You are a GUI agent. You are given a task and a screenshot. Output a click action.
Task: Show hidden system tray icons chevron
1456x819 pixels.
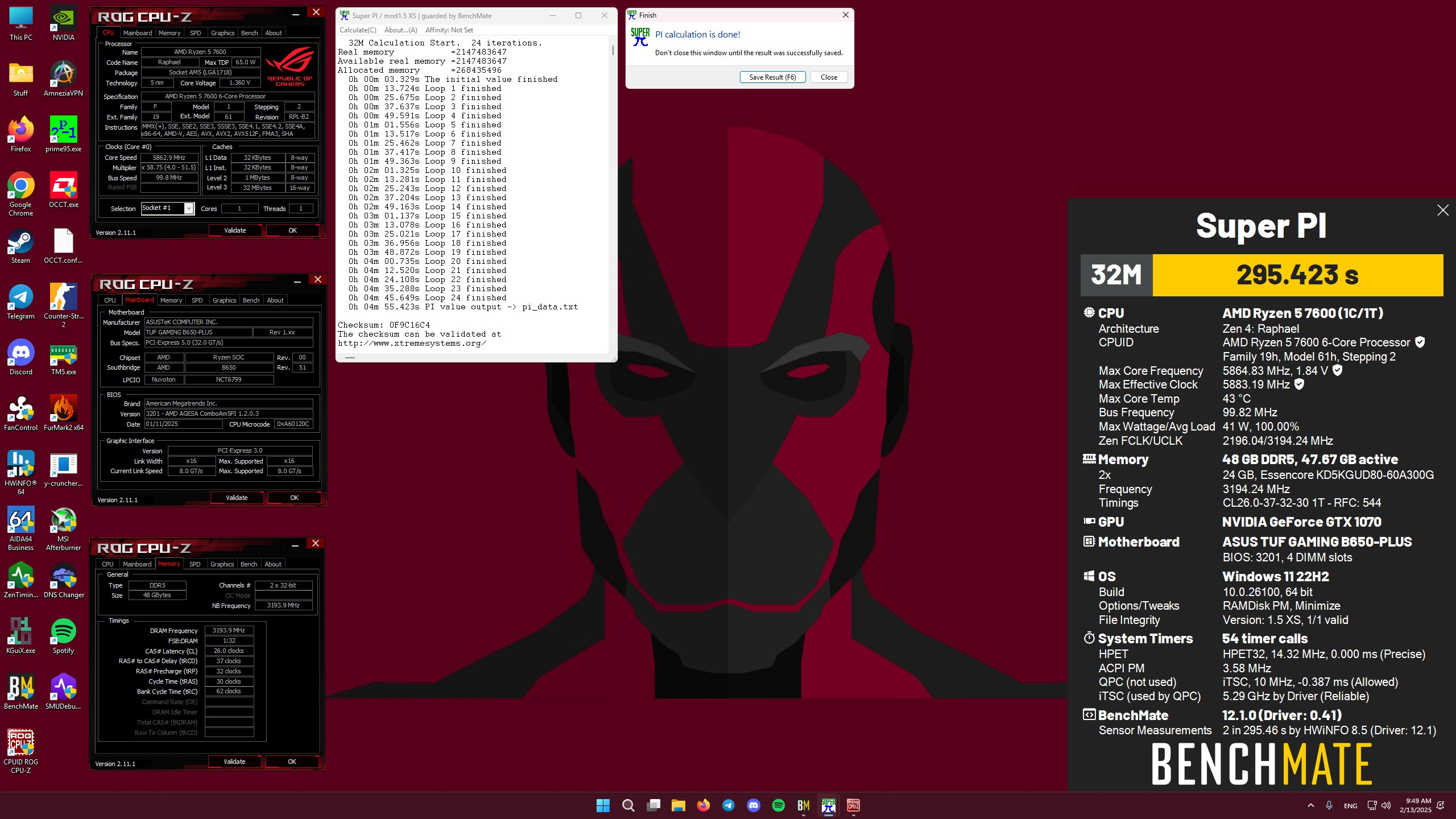click(x=1310, y=805)
